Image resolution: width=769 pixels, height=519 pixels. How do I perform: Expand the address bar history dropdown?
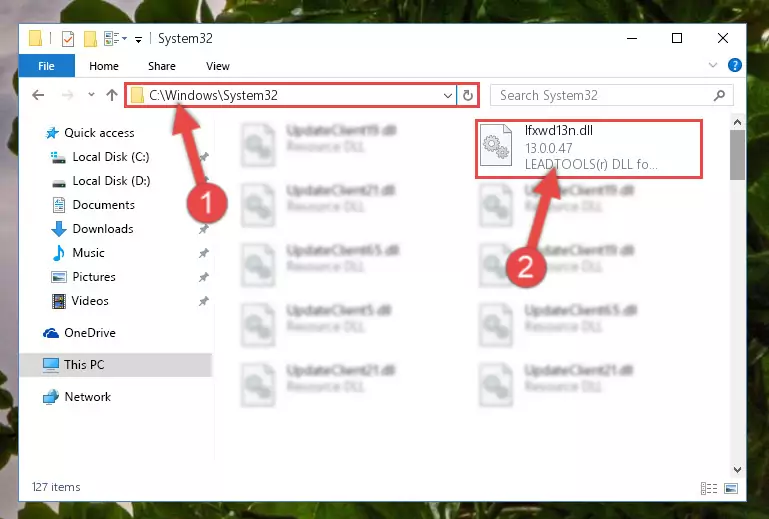pyautogui.click(x=447, y=95)
